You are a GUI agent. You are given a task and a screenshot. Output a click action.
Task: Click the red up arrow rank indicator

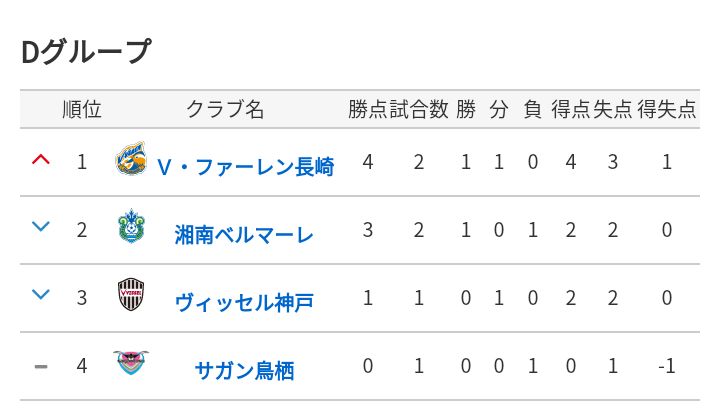click(41, 160)
